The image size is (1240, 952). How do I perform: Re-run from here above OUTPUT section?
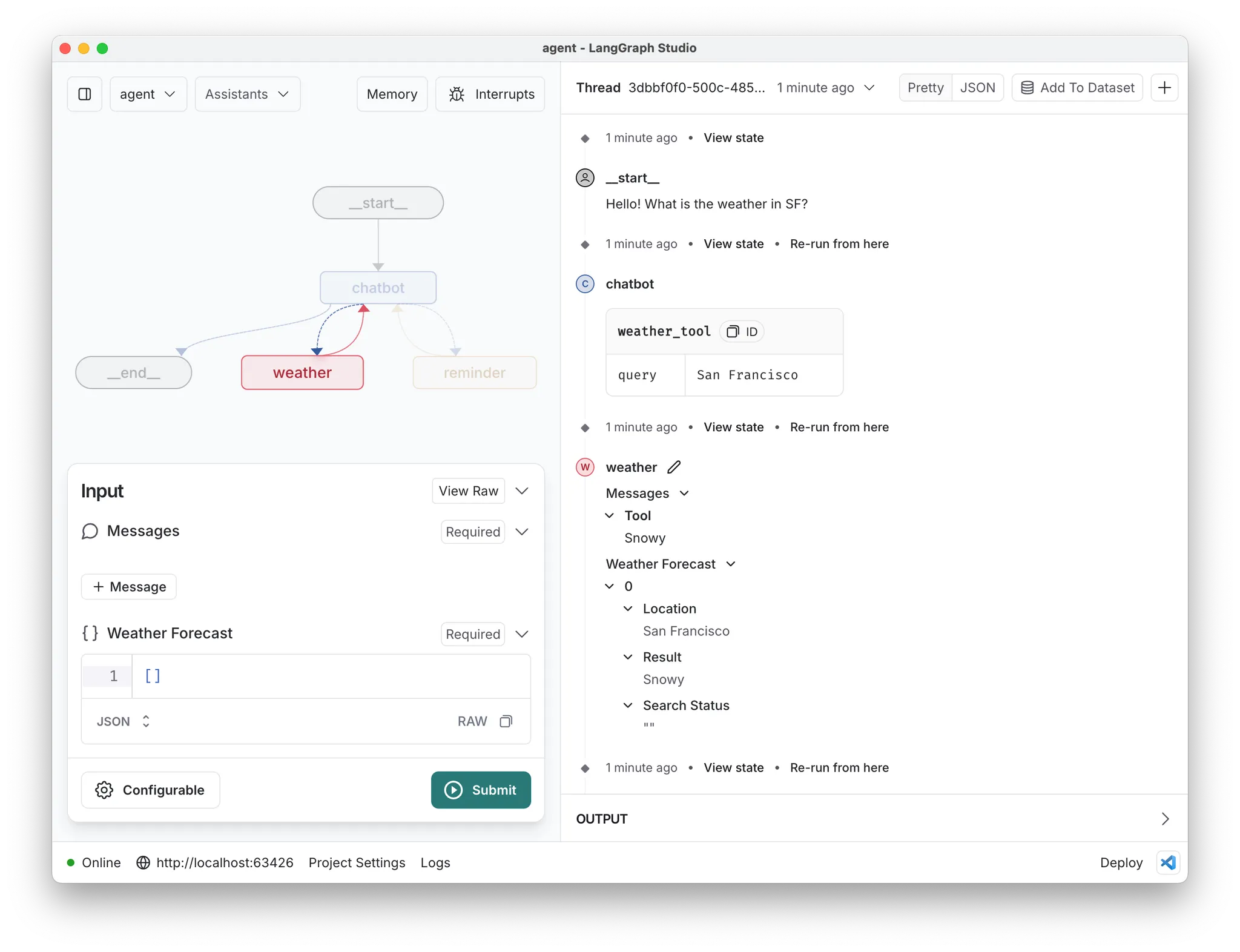coord(839,767)
